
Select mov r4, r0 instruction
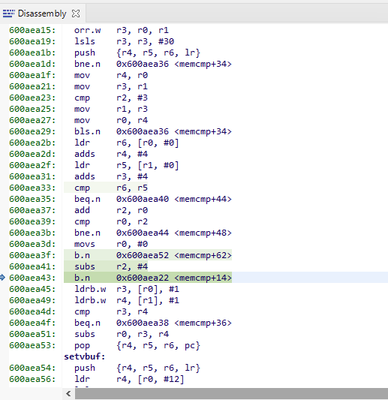click(111, 75)
